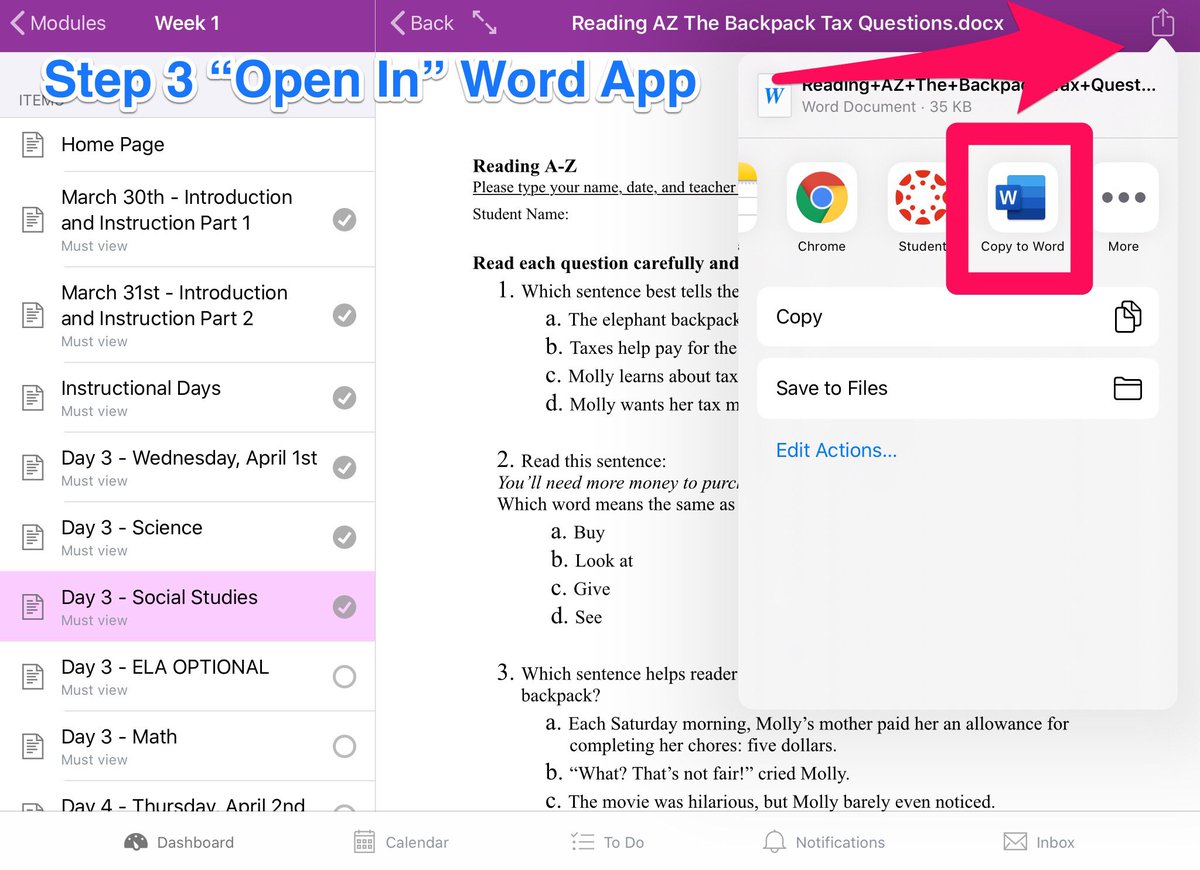Open the Dashboard tab
1200x870 pixels.
pos(179,842)
